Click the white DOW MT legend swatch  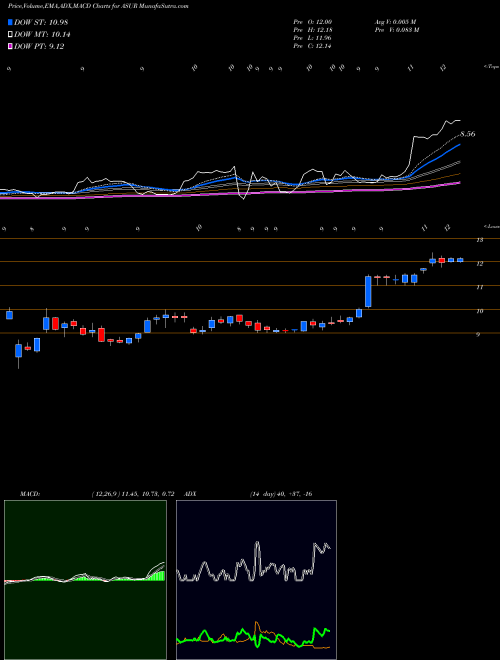tap(10, 35)
